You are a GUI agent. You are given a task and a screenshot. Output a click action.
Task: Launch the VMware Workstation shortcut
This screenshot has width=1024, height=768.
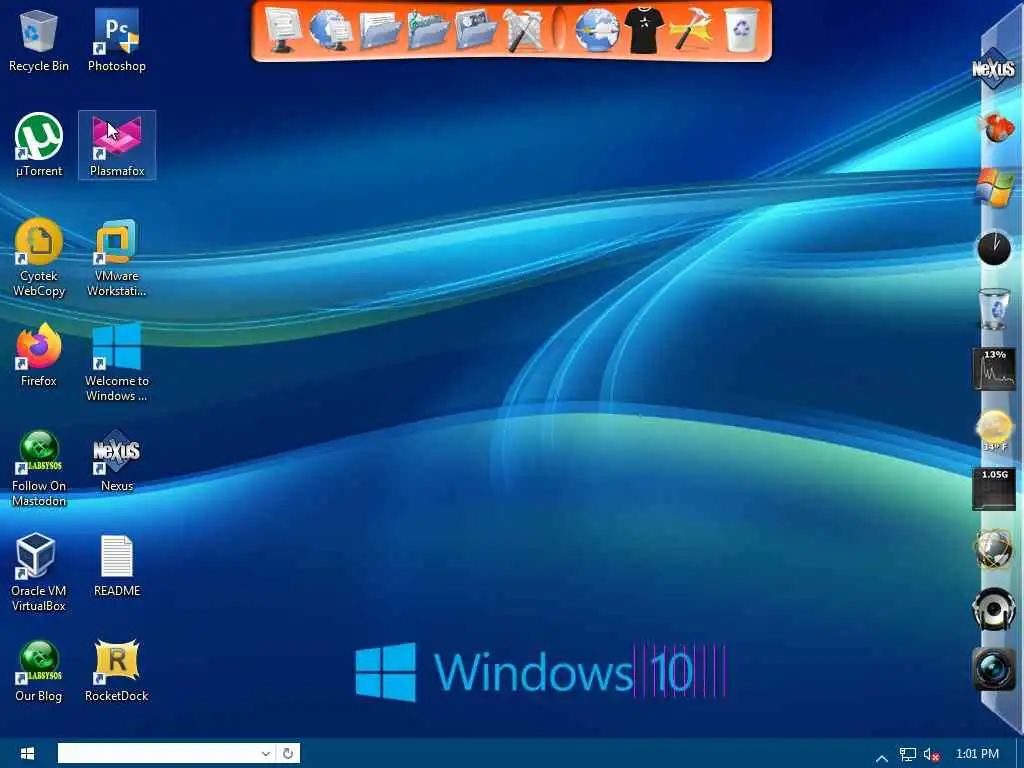(x=117, y=257)
